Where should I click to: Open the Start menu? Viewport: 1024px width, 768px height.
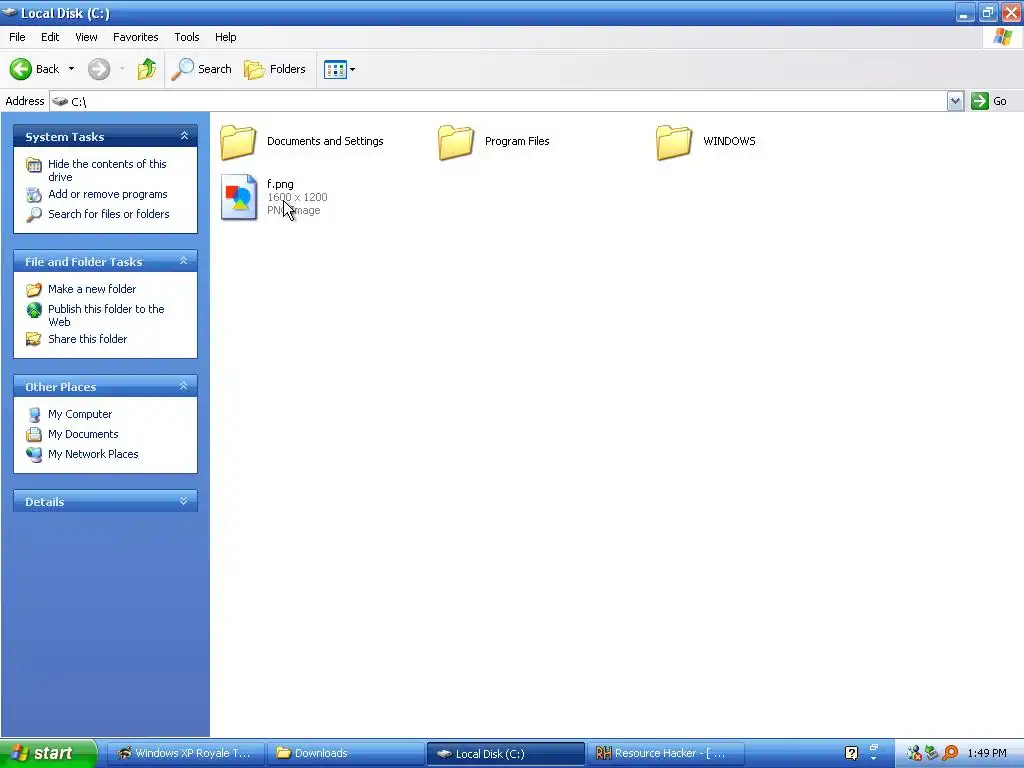point(48,753)
